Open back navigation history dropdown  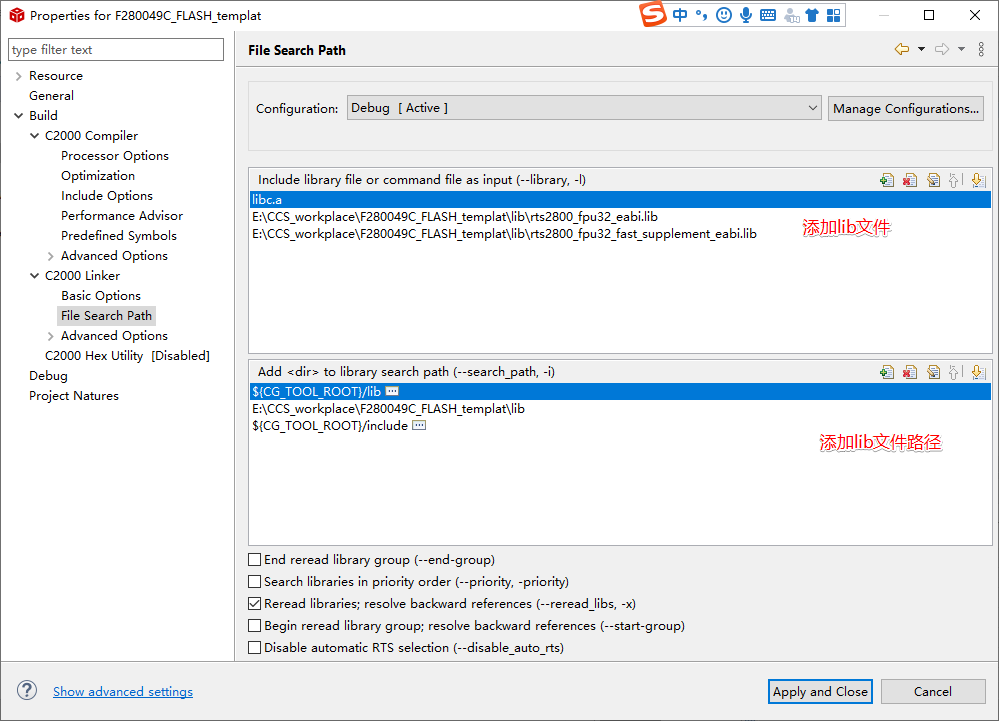click(x=921, y=49)
